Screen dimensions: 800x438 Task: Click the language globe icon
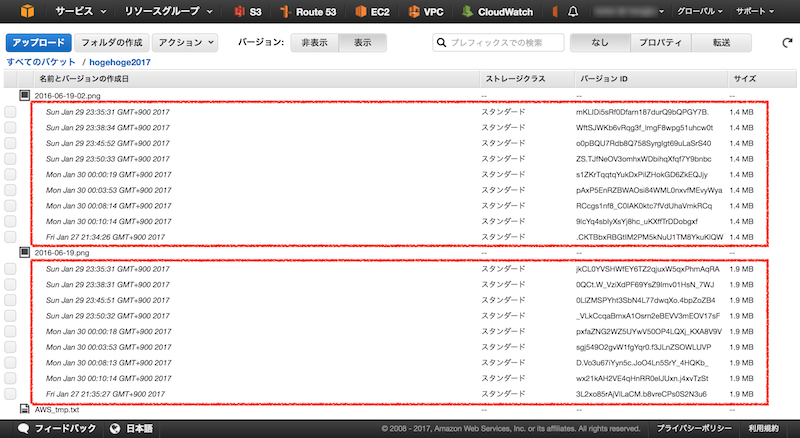pyautogui.click(x=115, y=429)
